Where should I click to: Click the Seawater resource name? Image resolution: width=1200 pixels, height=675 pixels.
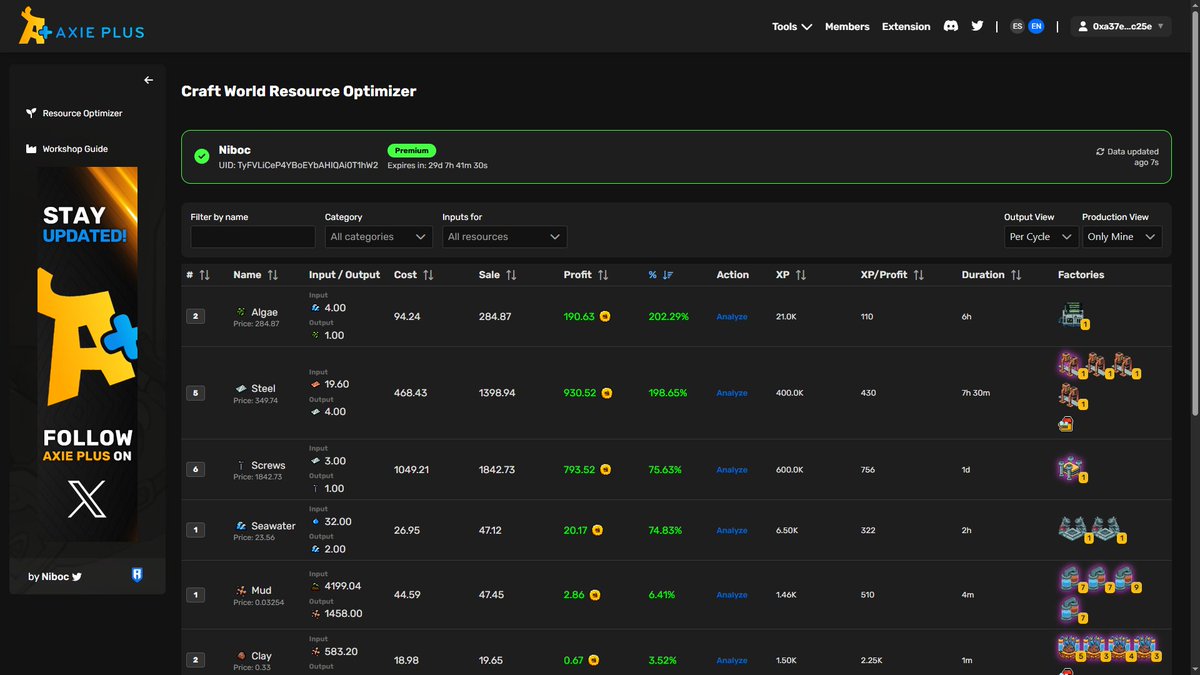[273, 526]
